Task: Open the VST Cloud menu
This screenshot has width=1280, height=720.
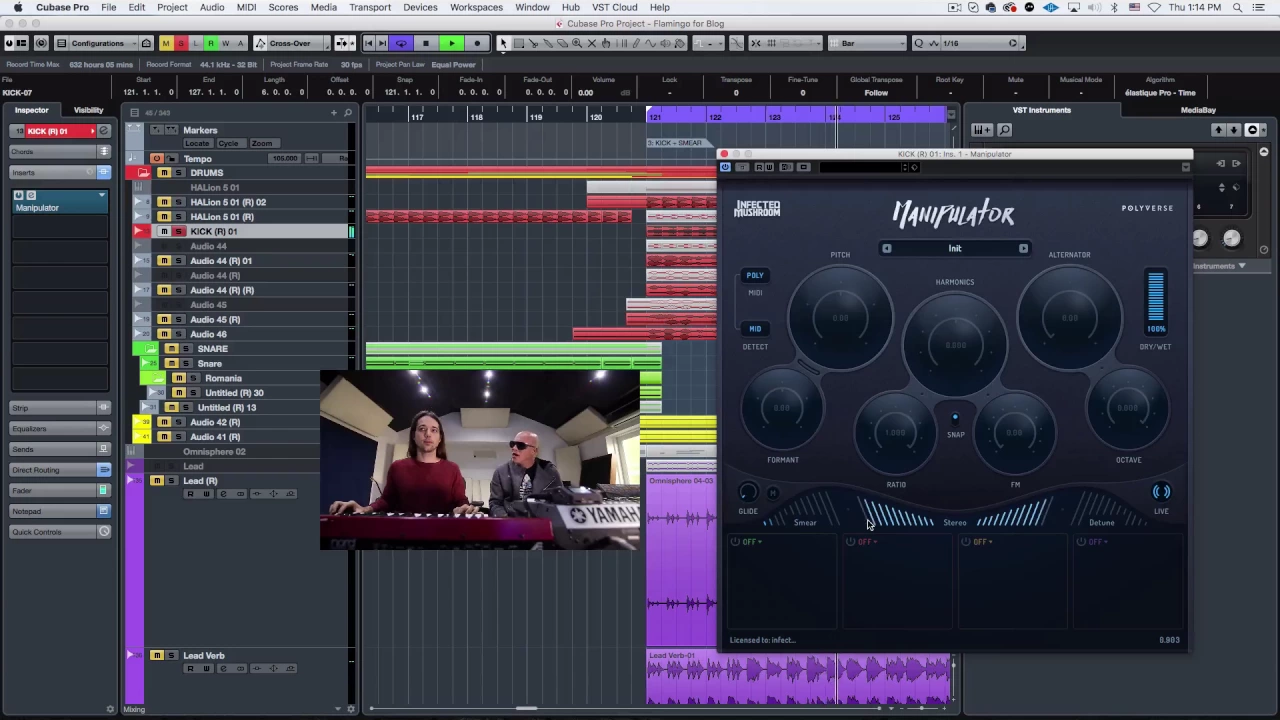Action: tap(615, 7)
